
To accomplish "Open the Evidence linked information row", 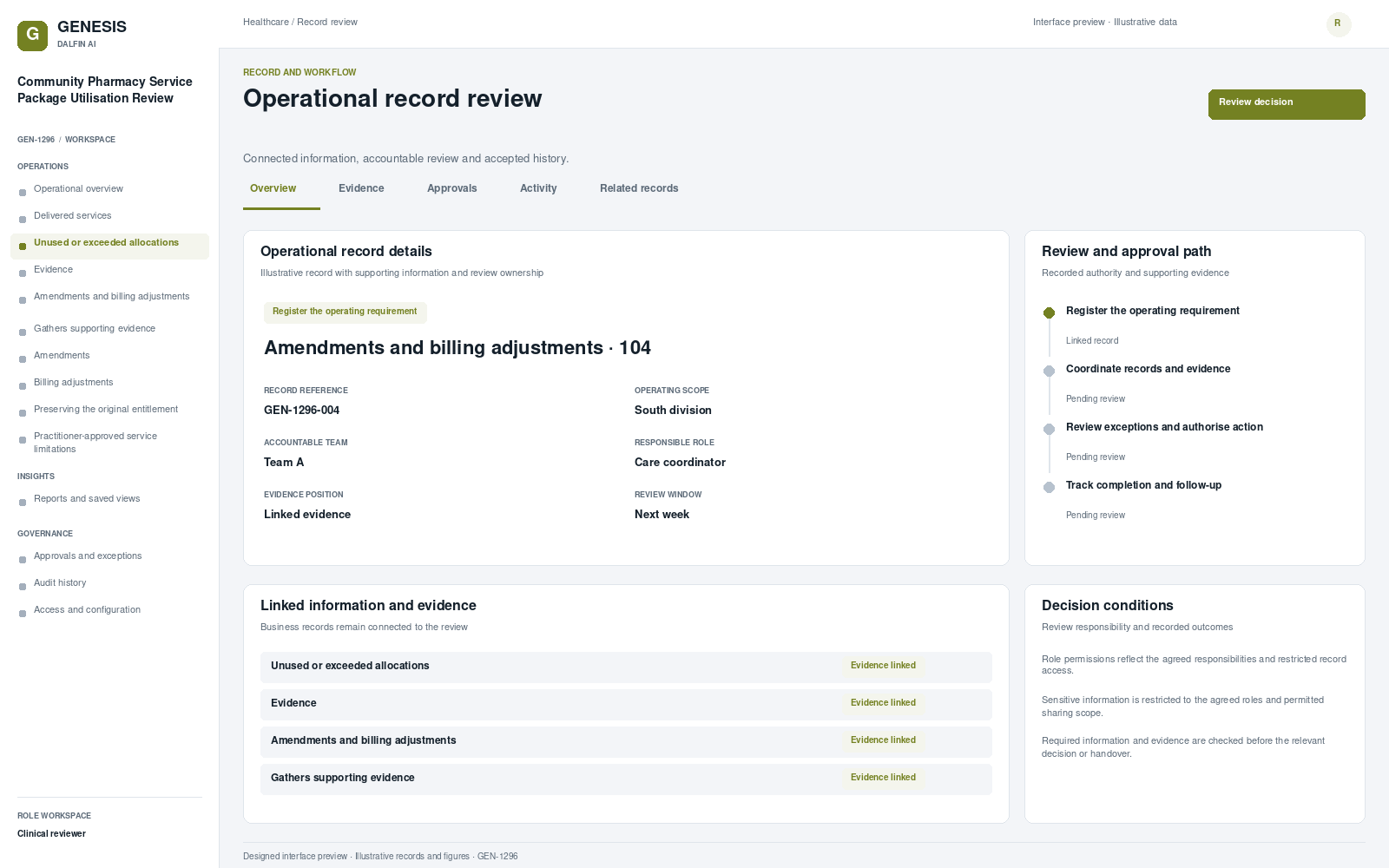I will click(x=626, y=705).
